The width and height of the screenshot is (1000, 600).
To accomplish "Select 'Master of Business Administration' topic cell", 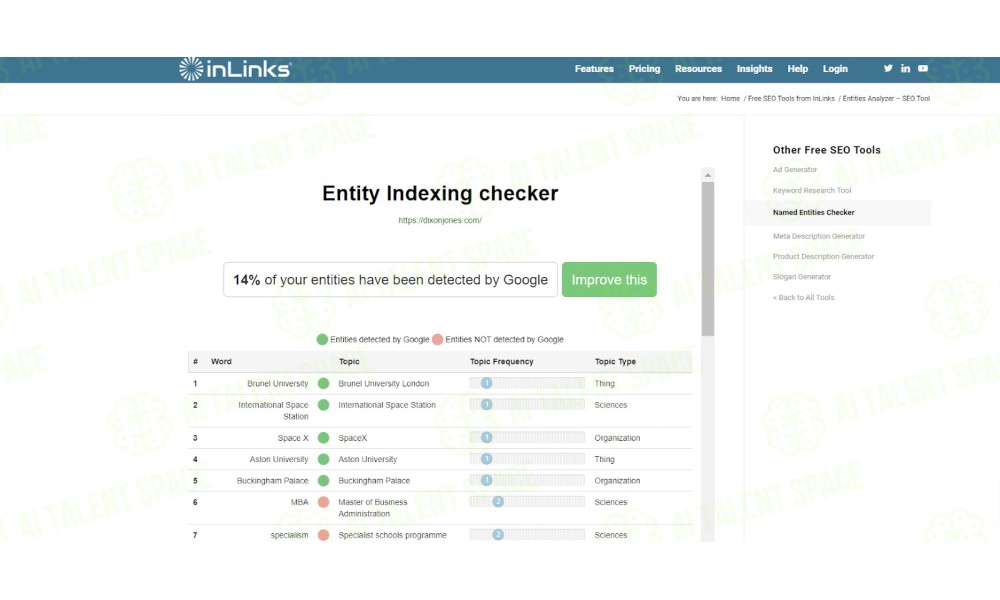I will (x=372, y=508).
